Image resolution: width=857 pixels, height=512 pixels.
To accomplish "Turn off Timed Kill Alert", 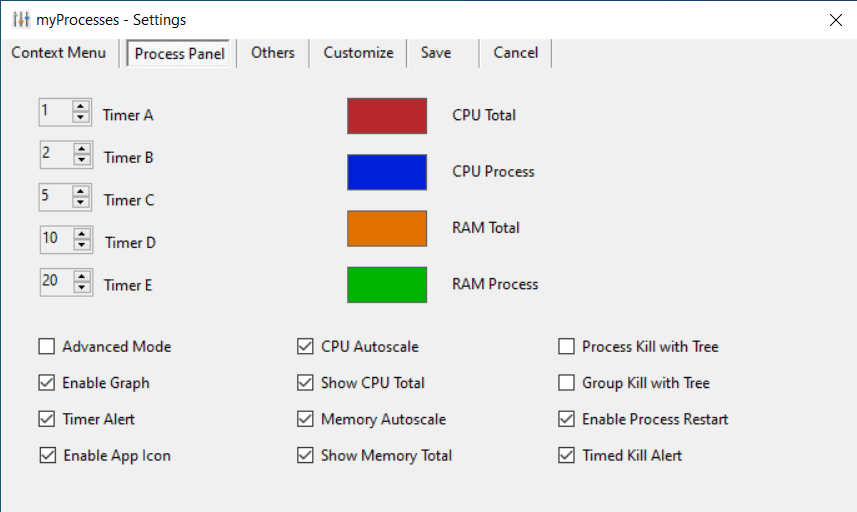I will click(566, 455).
